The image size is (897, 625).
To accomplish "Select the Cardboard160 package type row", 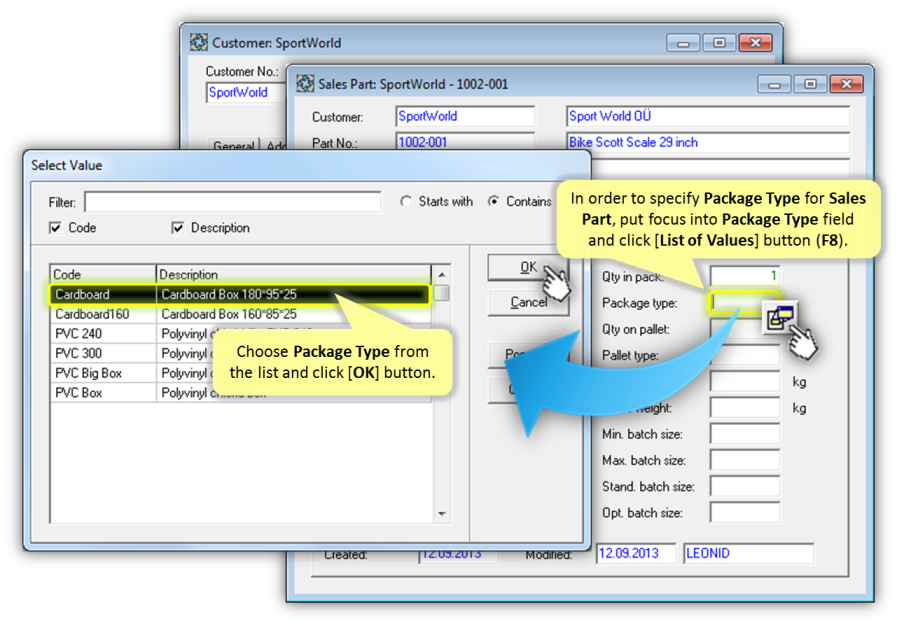I will (x=240, y=314).
